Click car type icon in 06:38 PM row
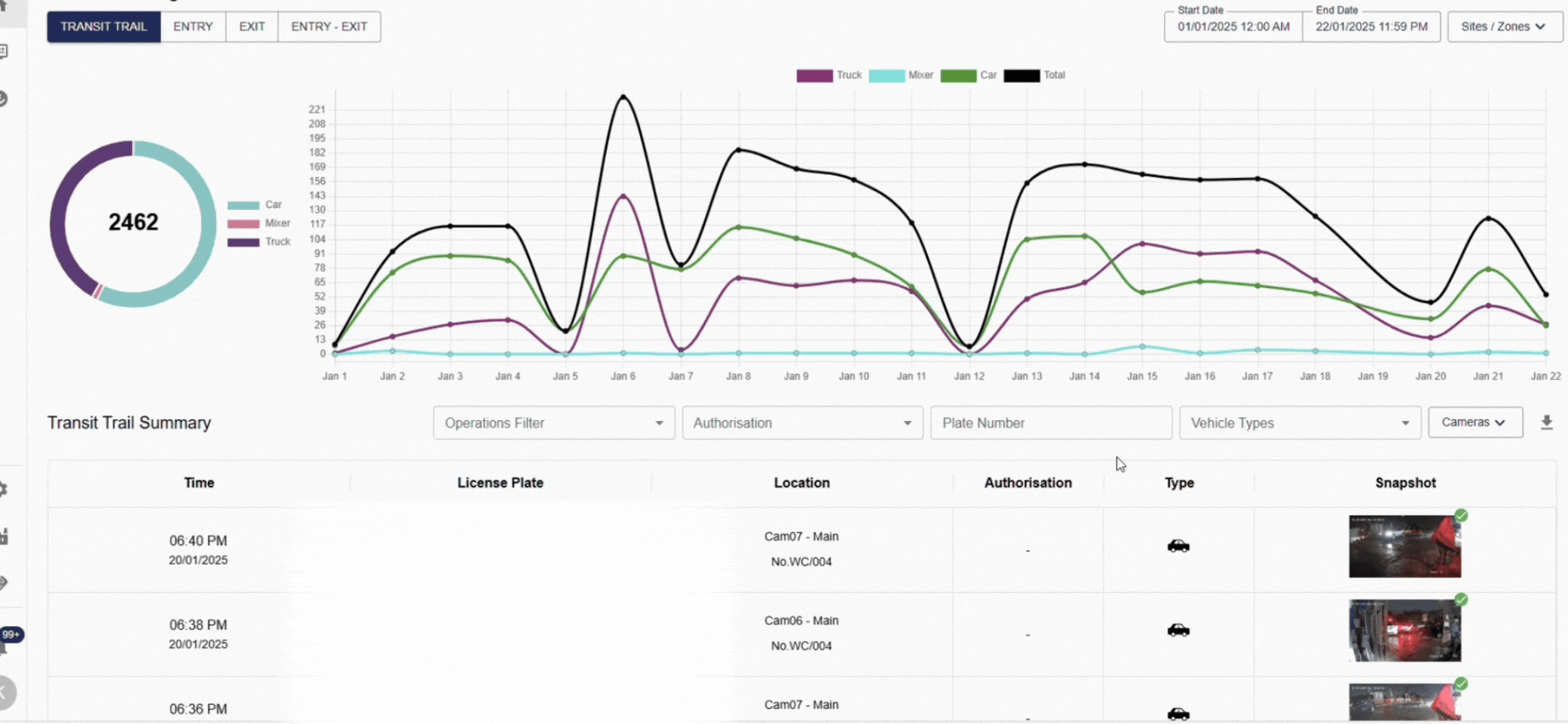Screen dimensions: 1568x724 click(x=1178, y=630)
